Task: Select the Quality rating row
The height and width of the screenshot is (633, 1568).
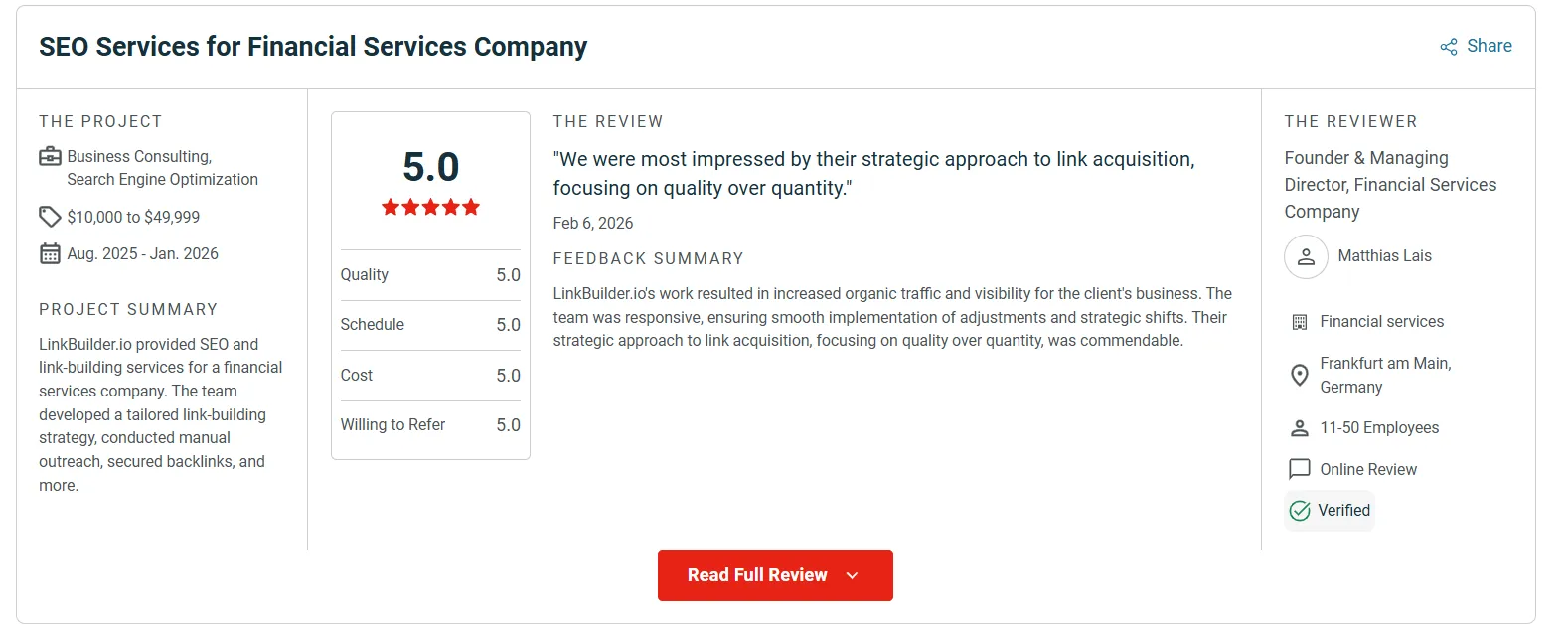Action: [x=429, y=275]
